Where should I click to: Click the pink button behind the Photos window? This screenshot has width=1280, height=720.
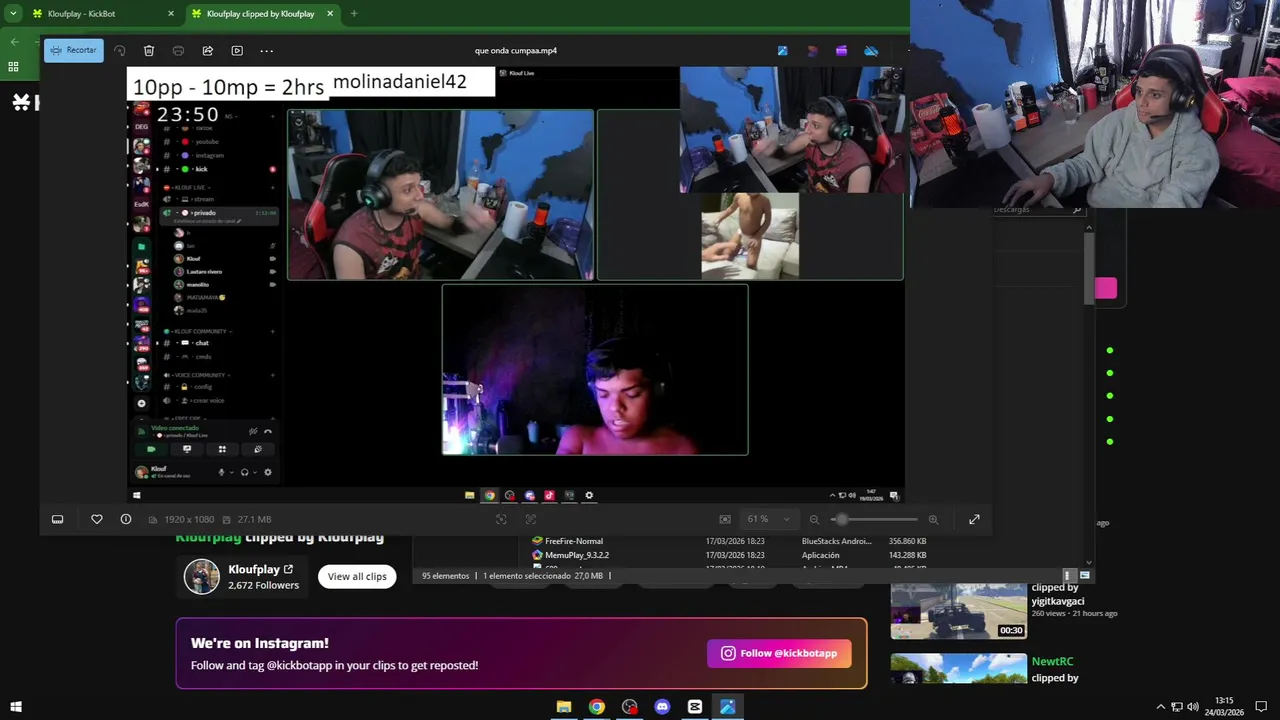(x=1105, y=288)
